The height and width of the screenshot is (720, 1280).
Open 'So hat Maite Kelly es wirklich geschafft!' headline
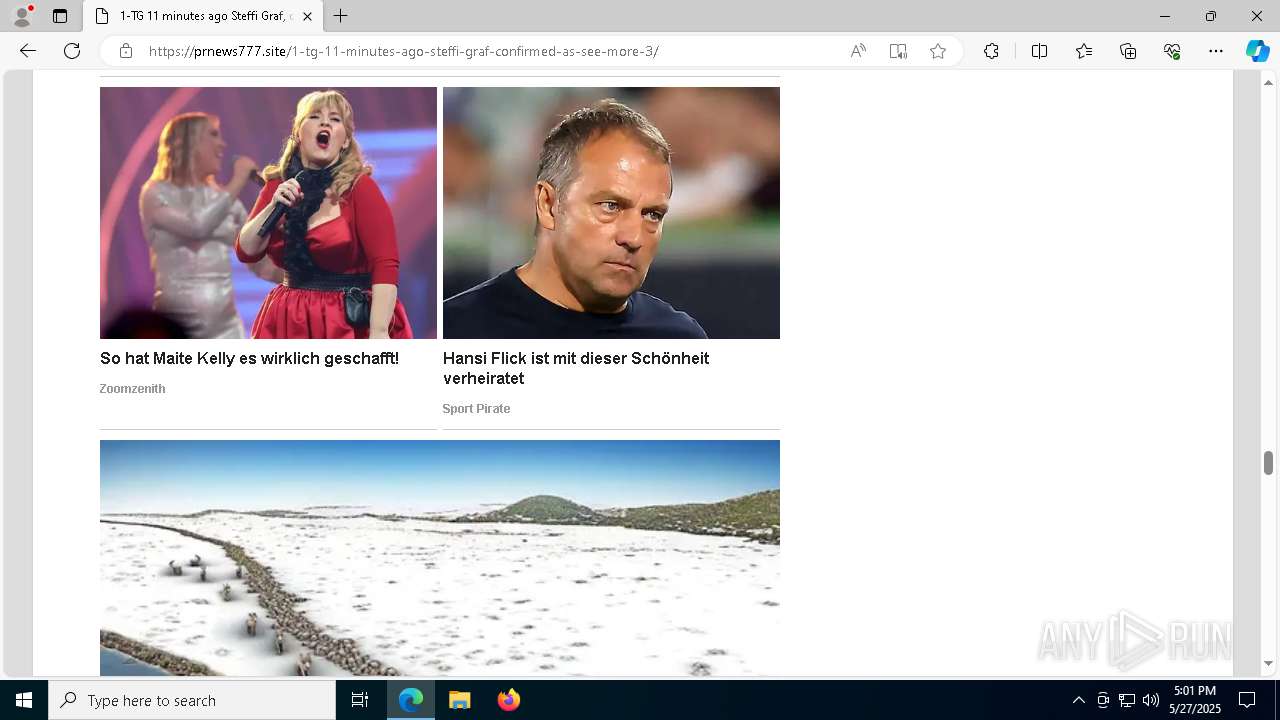pyautogui.click(x=249, y=358)
